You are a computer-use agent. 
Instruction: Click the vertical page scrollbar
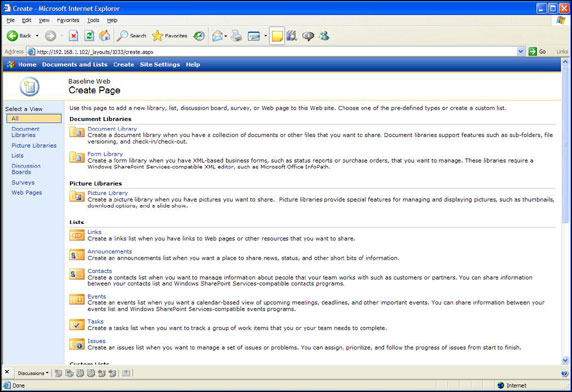point(565,211)
